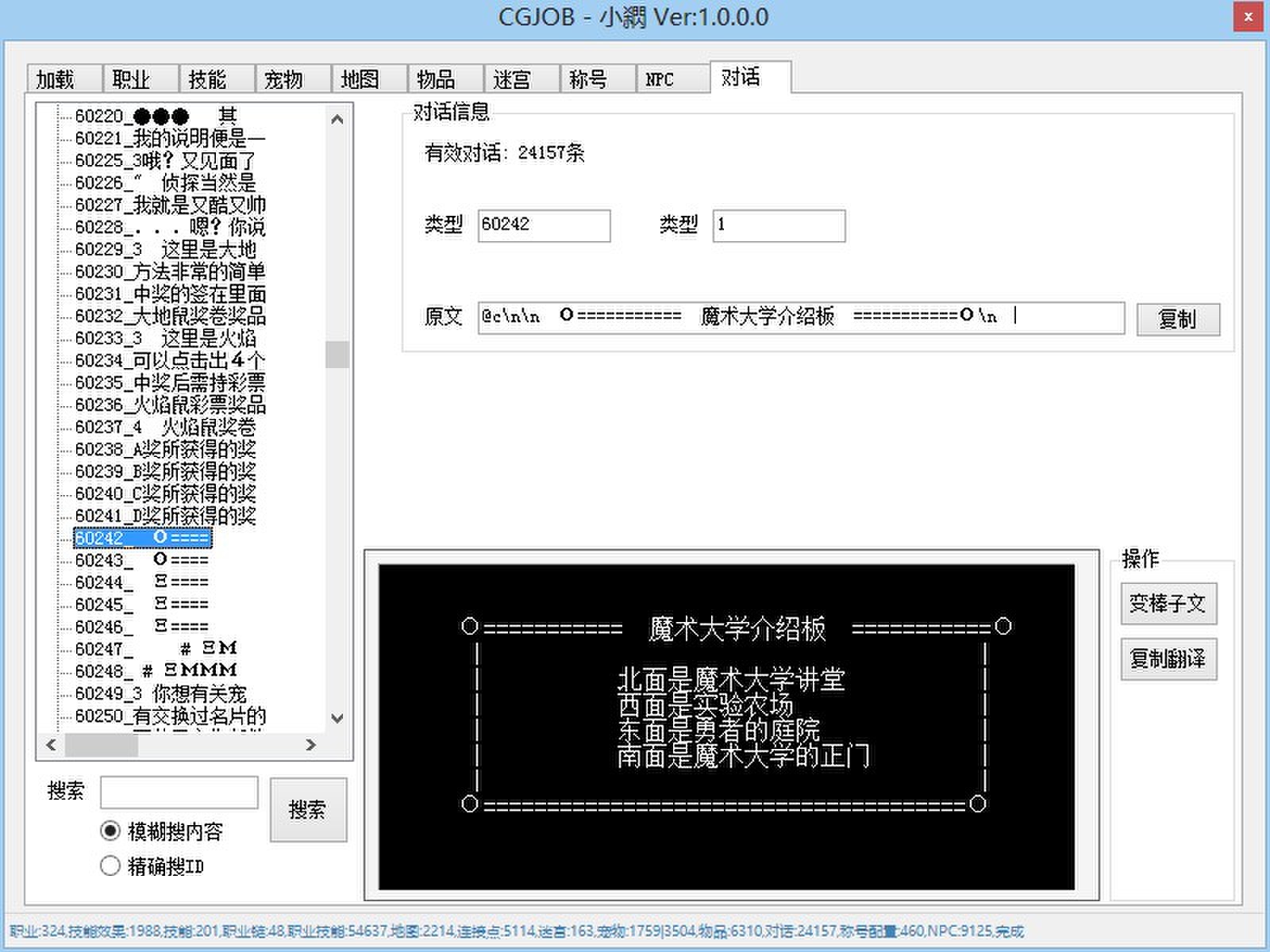Screen dimensions: 1270x952
Task: Click the 变棒子文 button
Action: click(x=1168, y=604)
